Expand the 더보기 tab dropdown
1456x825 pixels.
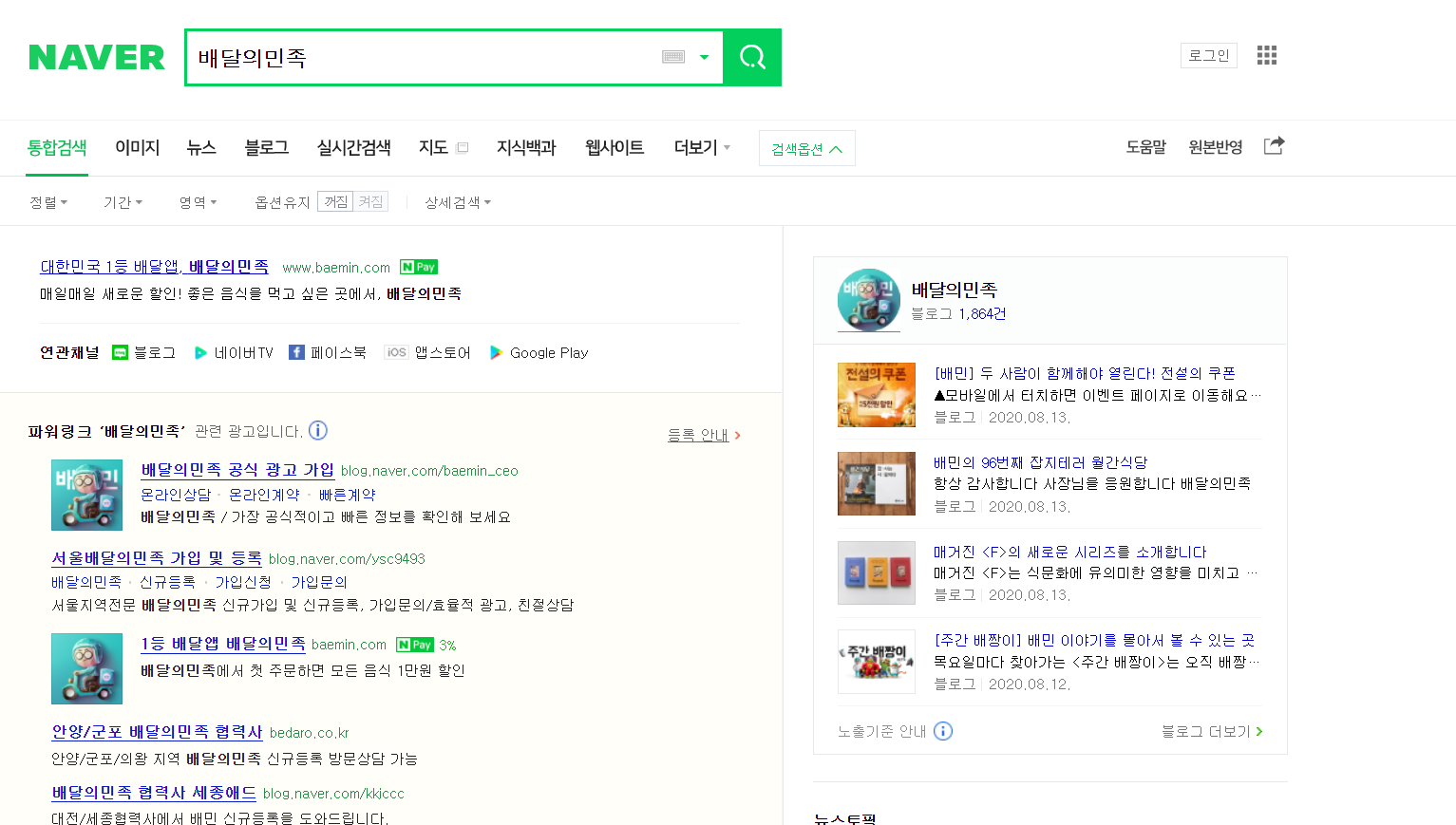click(702, 147)
